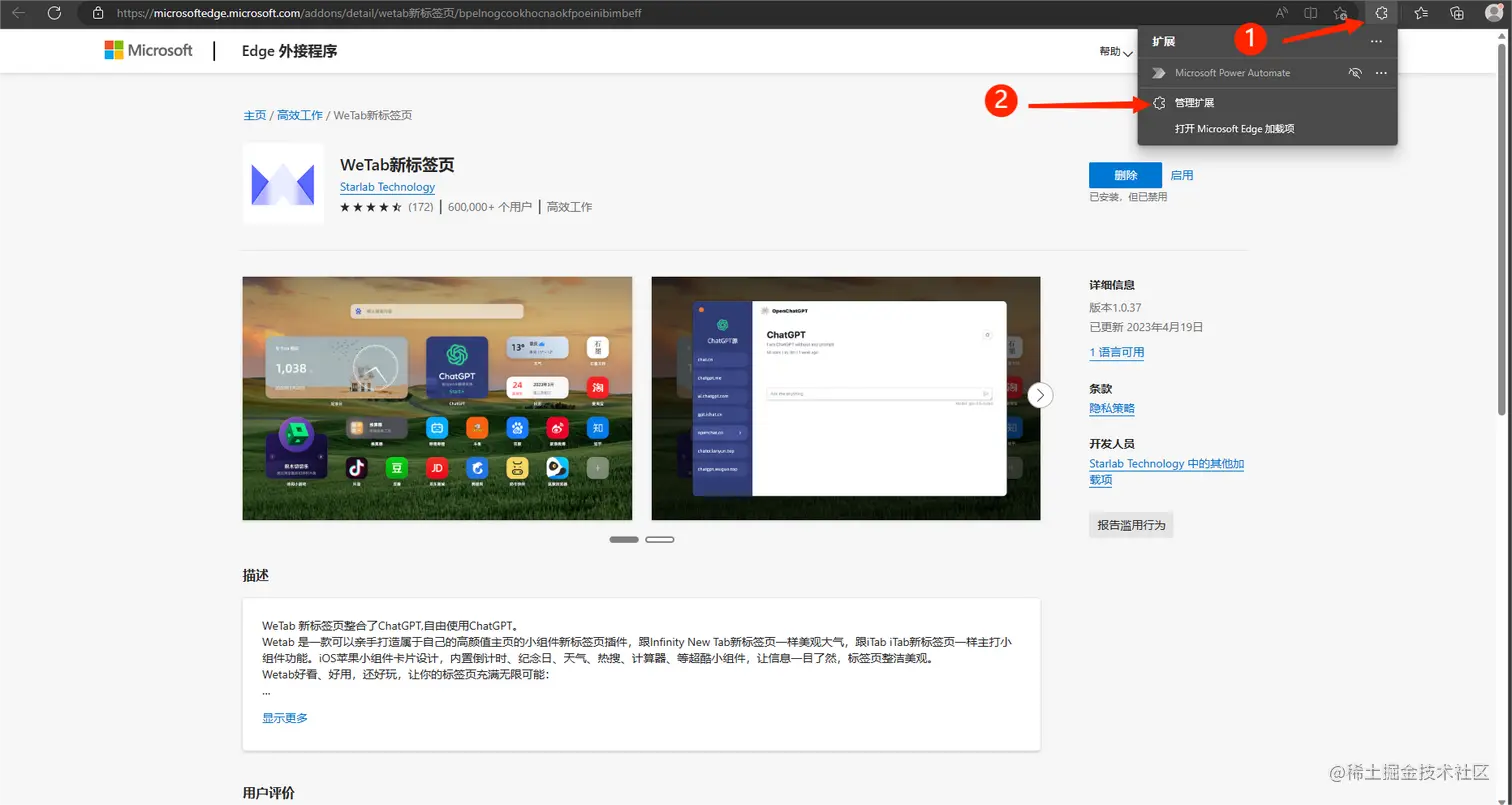Click the address bar URL field
Image resolution: width=1512 pixels, height=805 pixels.
click(x=378, y=14)
